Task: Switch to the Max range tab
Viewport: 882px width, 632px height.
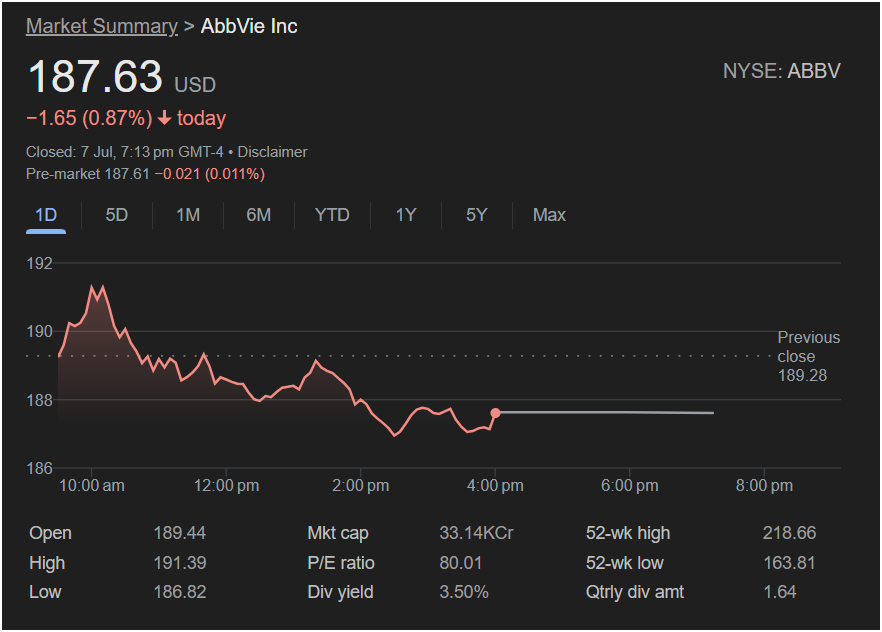Action: 549,215
